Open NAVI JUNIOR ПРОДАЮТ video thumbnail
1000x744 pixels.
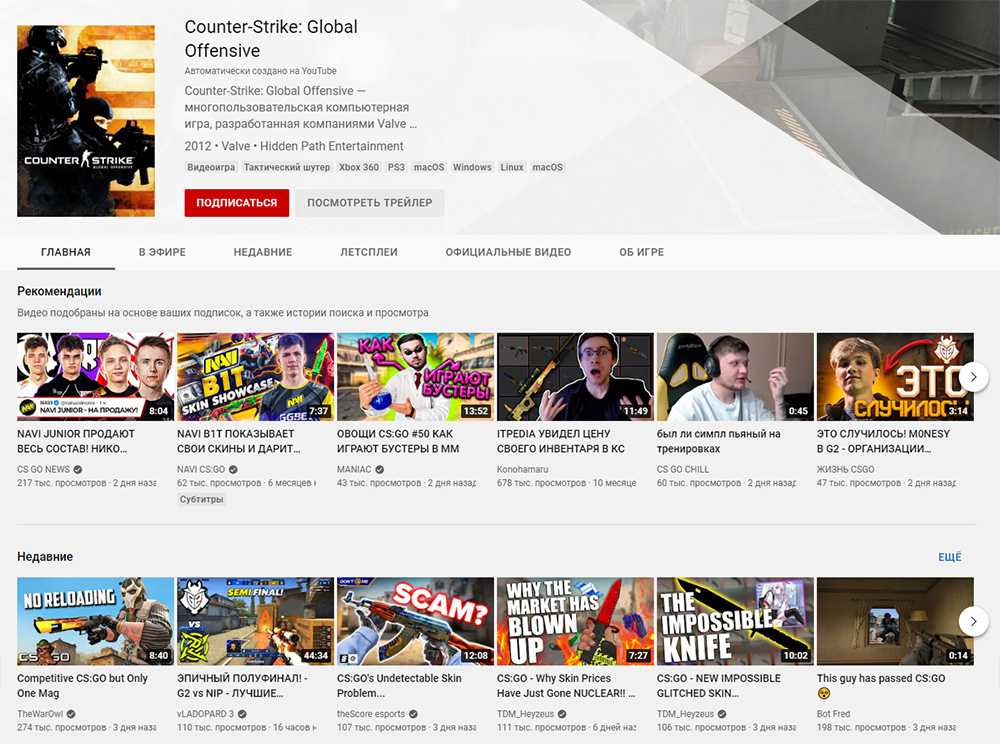pyautogui.click(x=95, y=377)
